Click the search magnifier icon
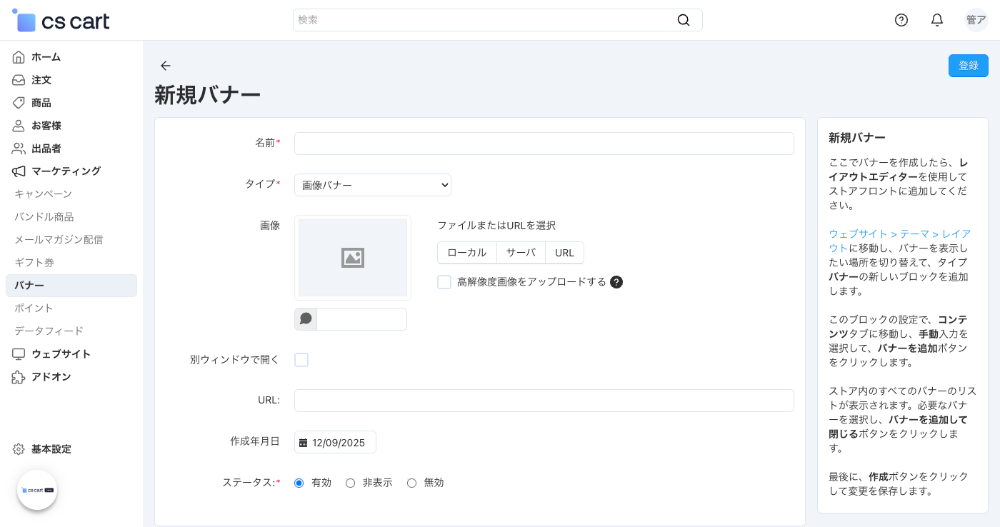This screenshot has width=1000, height=527. (683, 20)
